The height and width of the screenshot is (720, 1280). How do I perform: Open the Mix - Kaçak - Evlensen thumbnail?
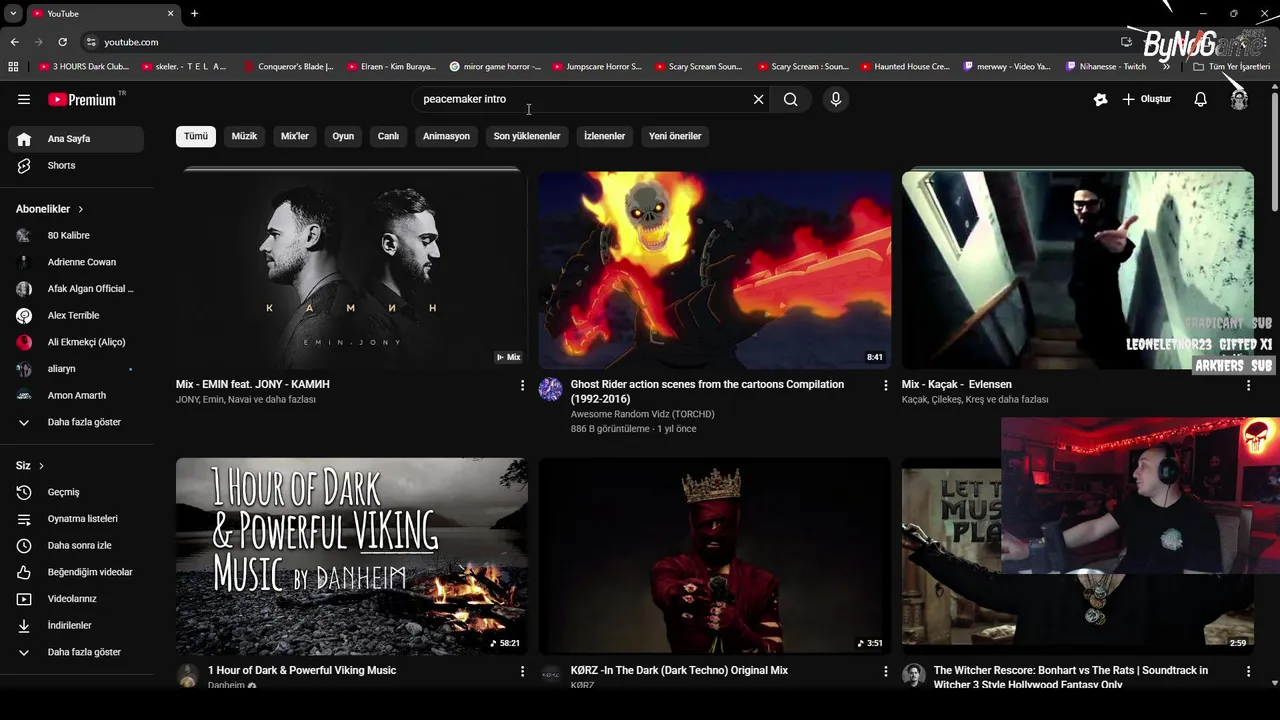coord(1077,270)
